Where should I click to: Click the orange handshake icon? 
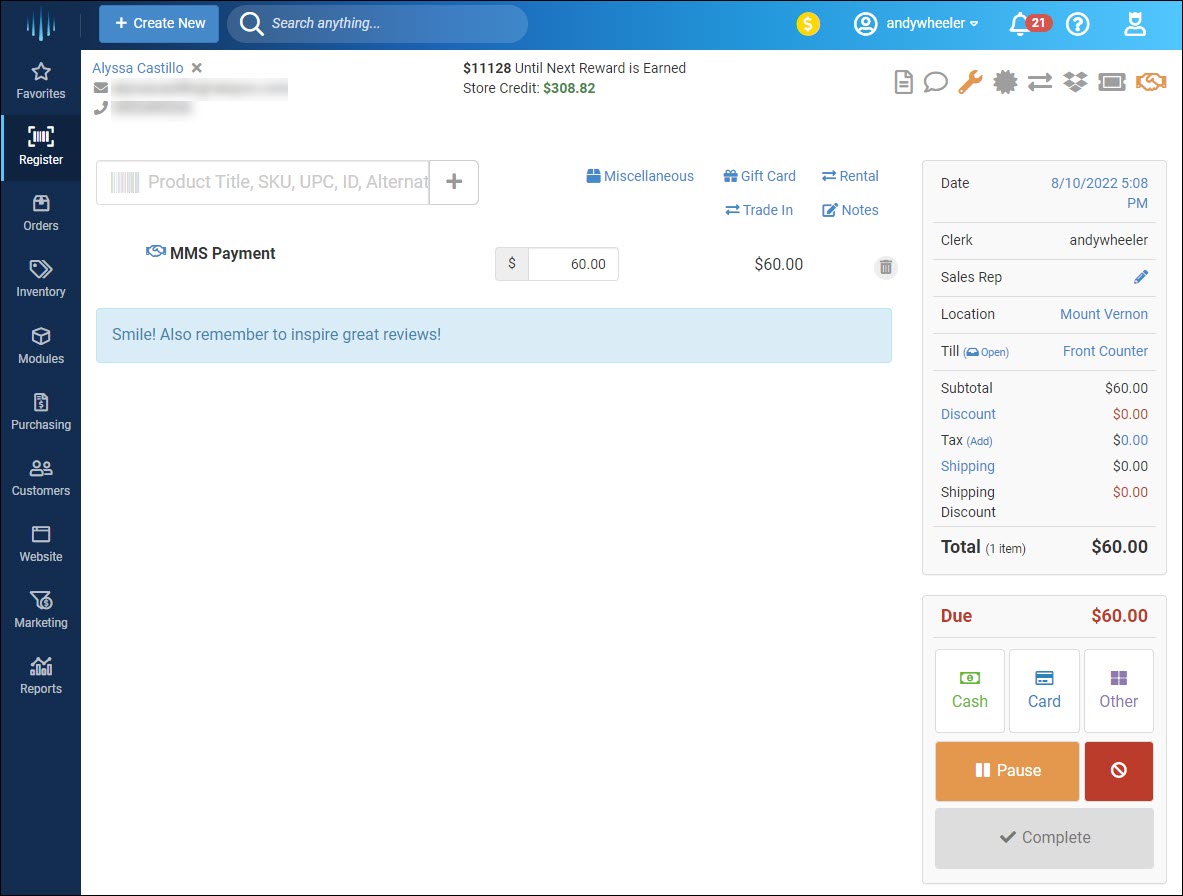(1151, 81)
